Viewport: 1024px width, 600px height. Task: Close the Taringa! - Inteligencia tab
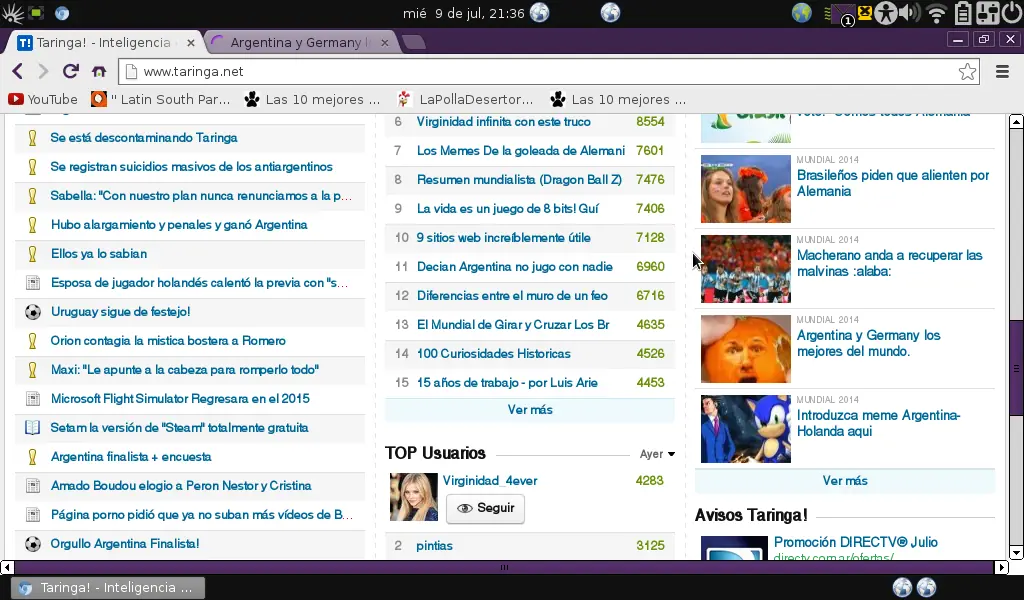(x=191, y=43)
